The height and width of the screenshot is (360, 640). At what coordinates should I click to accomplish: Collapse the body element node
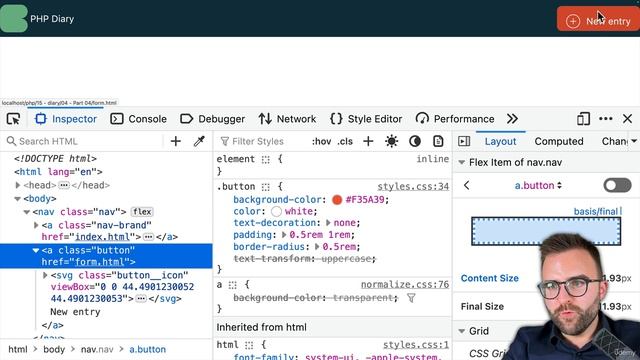[18, 199]
